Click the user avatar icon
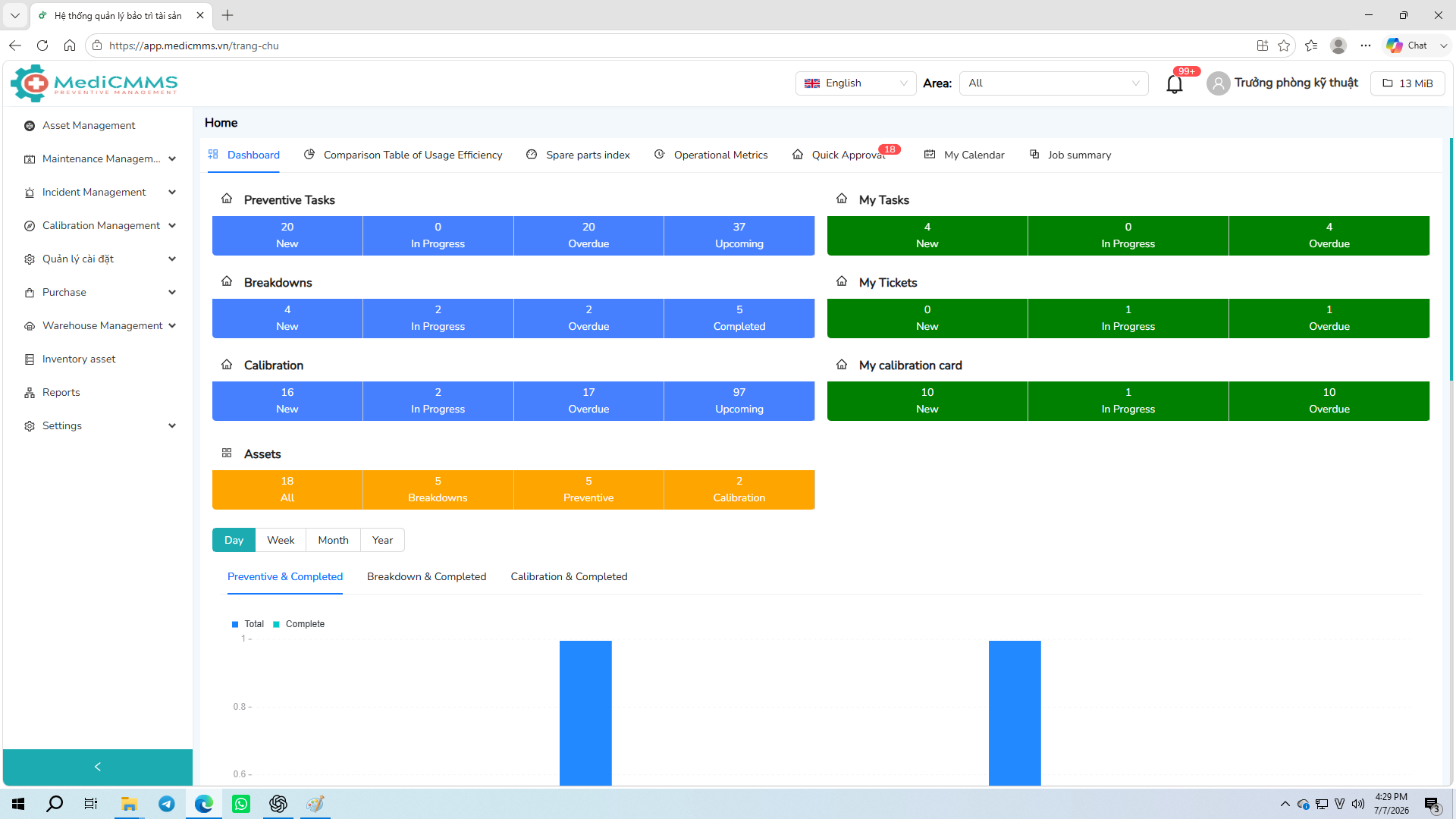The image size is (1456, 819). pyautogui.click(x=1218, y=83)
